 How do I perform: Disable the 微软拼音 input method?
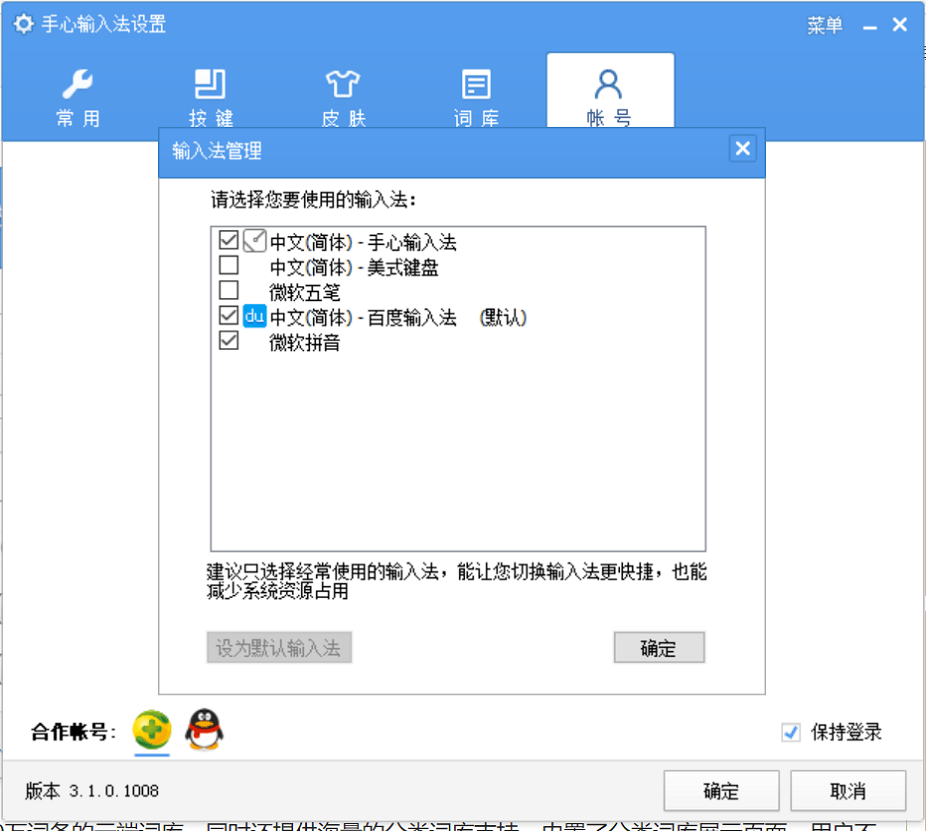tap(227, 340)
